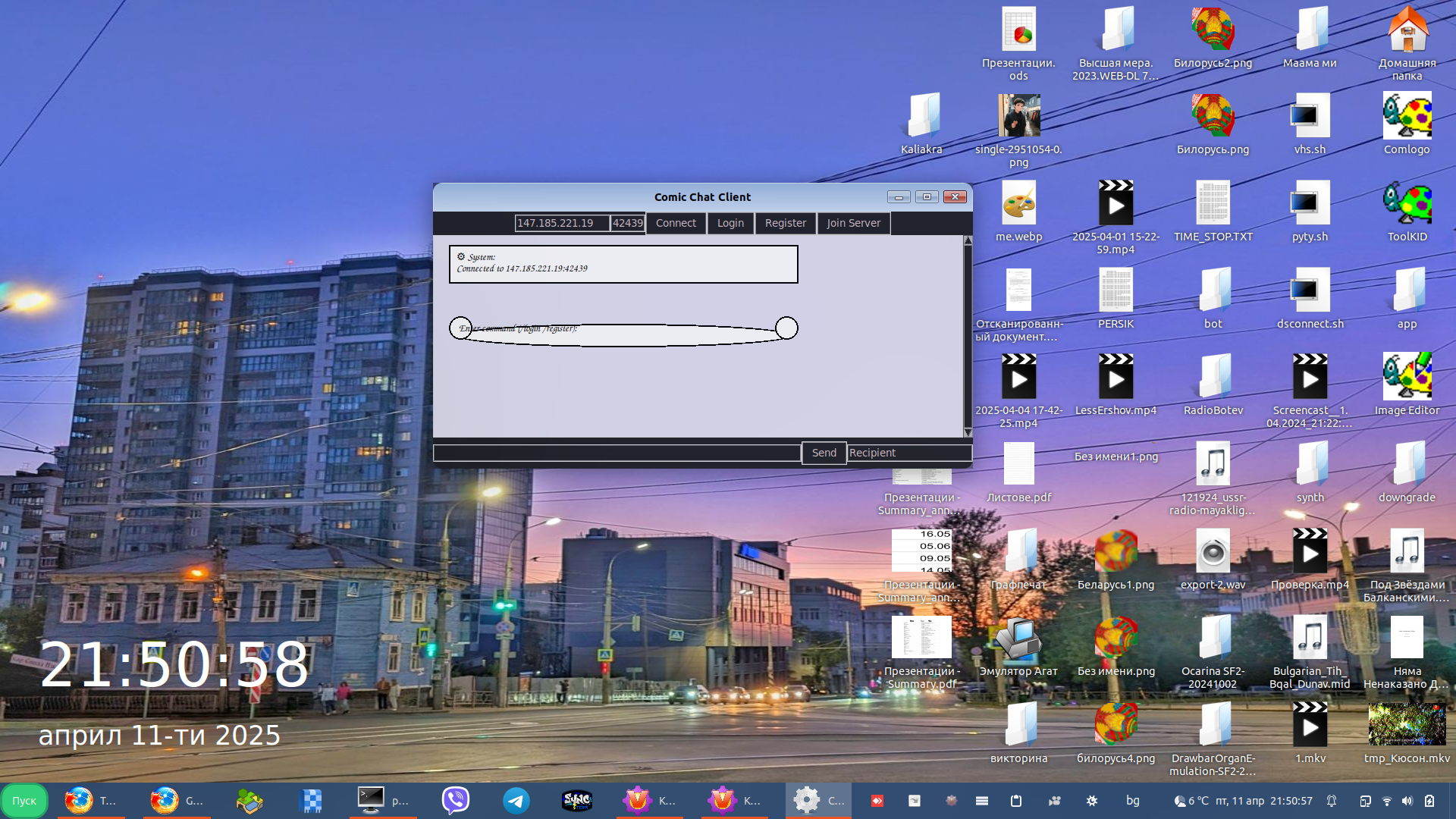Viewport: 1456px width, 819px height.
Task: Click the server IP address field
Action: pyautogui.click(x=561, y=223)
